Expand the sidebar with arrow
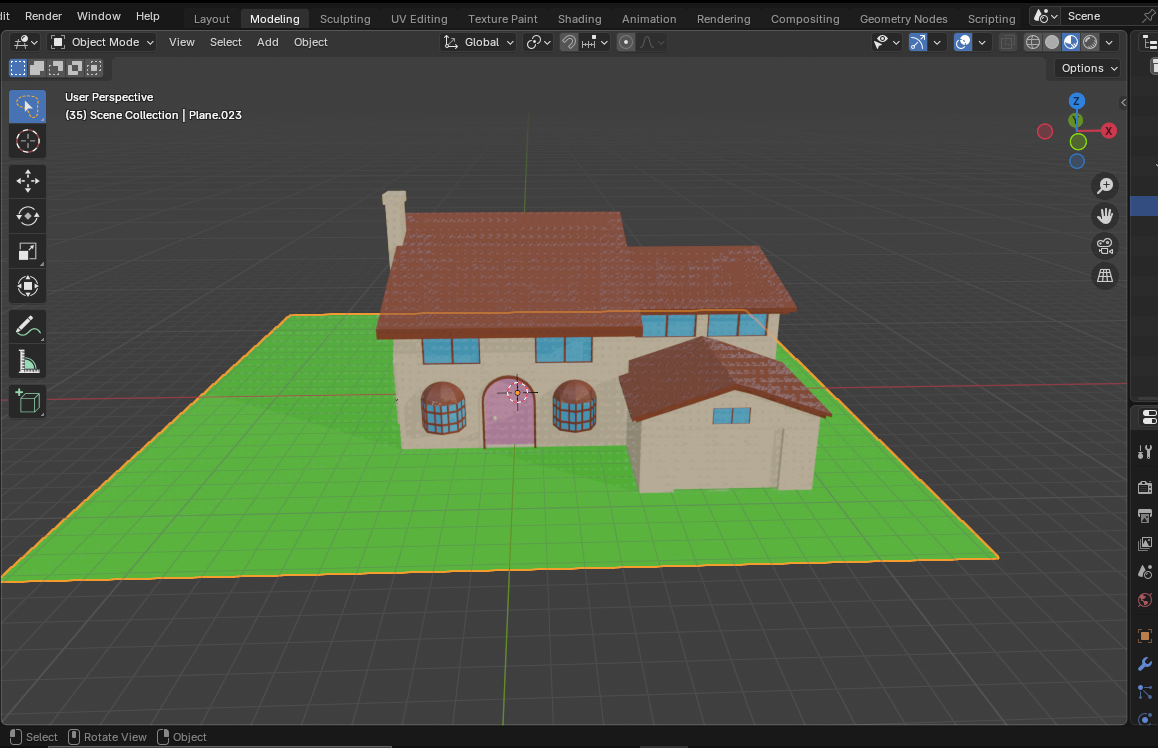The height and width of the screenshot is (748, 1158). 1123,103
